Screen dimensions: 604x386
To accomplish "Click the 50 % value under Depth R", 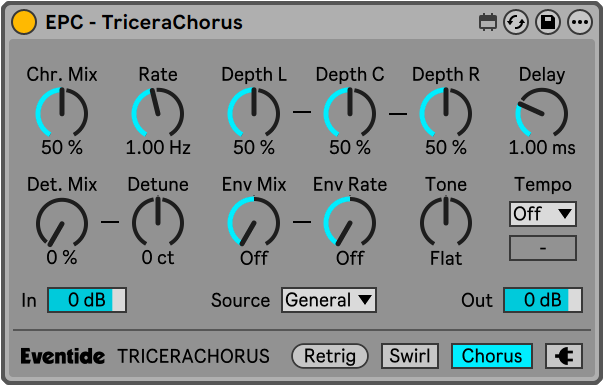I will (x=446, y=148).
